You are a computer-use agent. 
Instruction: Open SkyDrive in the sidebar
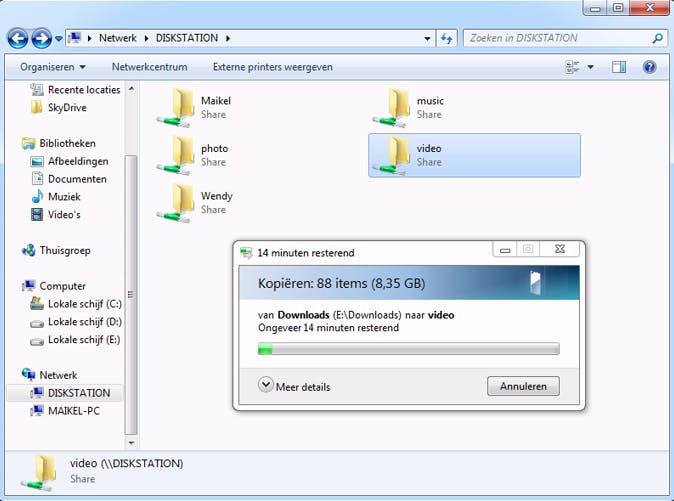[x=59, y=107]
